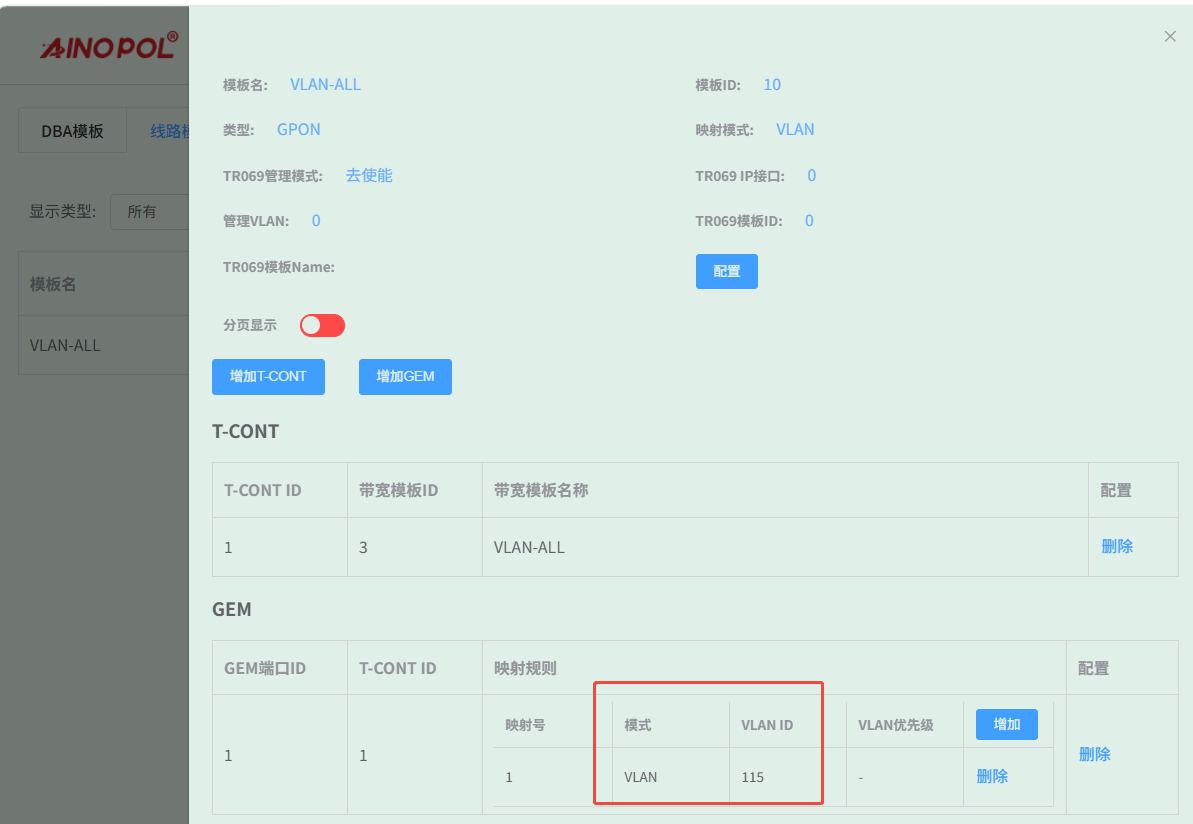Screen dimensions: 1193x824
Task: Click 增加 in the mapping rule table
Action: pos(1007,724)
